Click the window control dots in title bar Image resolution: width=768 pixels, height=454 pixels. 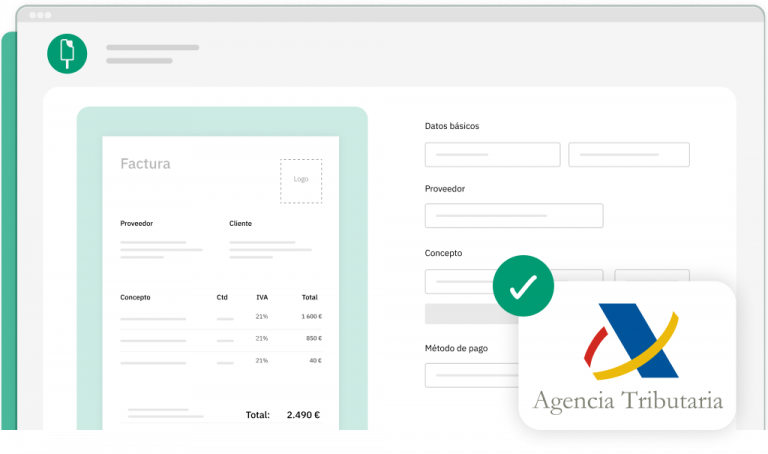40,16
